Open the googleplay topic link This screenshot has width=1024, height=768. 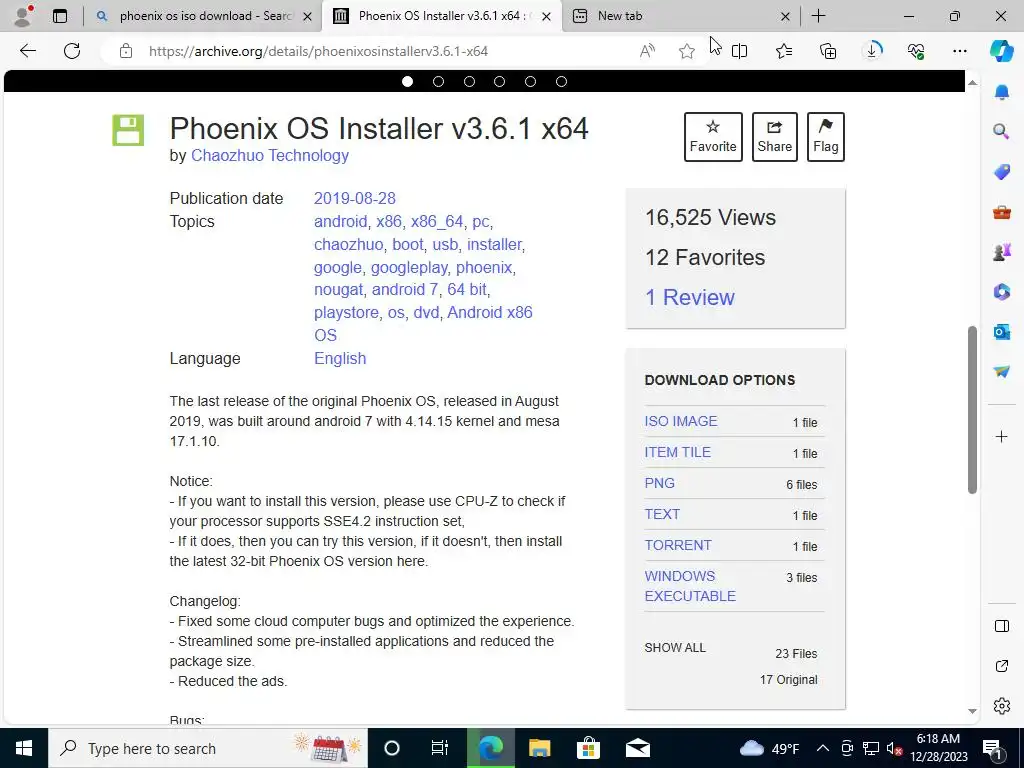click(409, 267)
